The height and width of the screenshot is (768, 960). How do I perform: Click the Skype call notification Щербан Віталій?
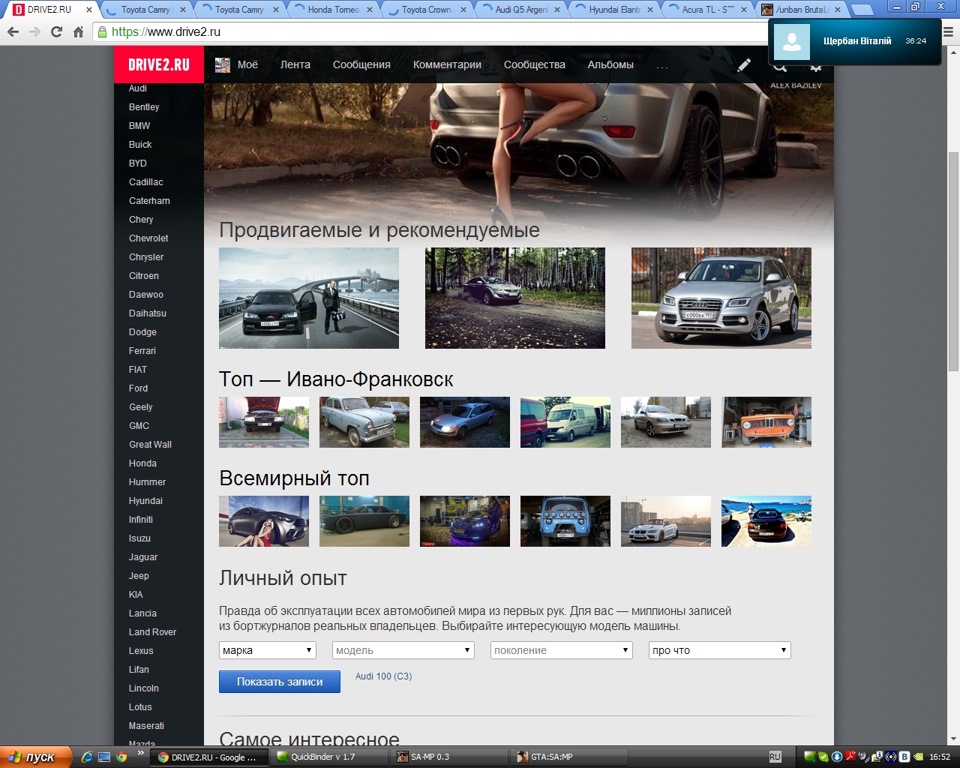click(x=857, y=41)
